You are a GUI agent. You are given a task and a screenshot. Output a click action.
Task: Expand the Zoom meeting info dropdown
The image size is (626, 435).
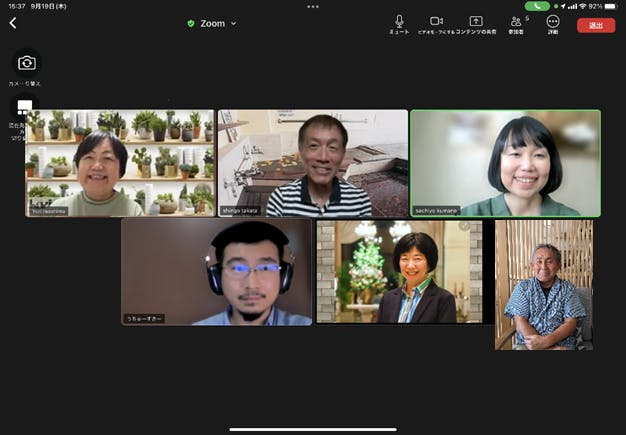click(x=234, y=23)
